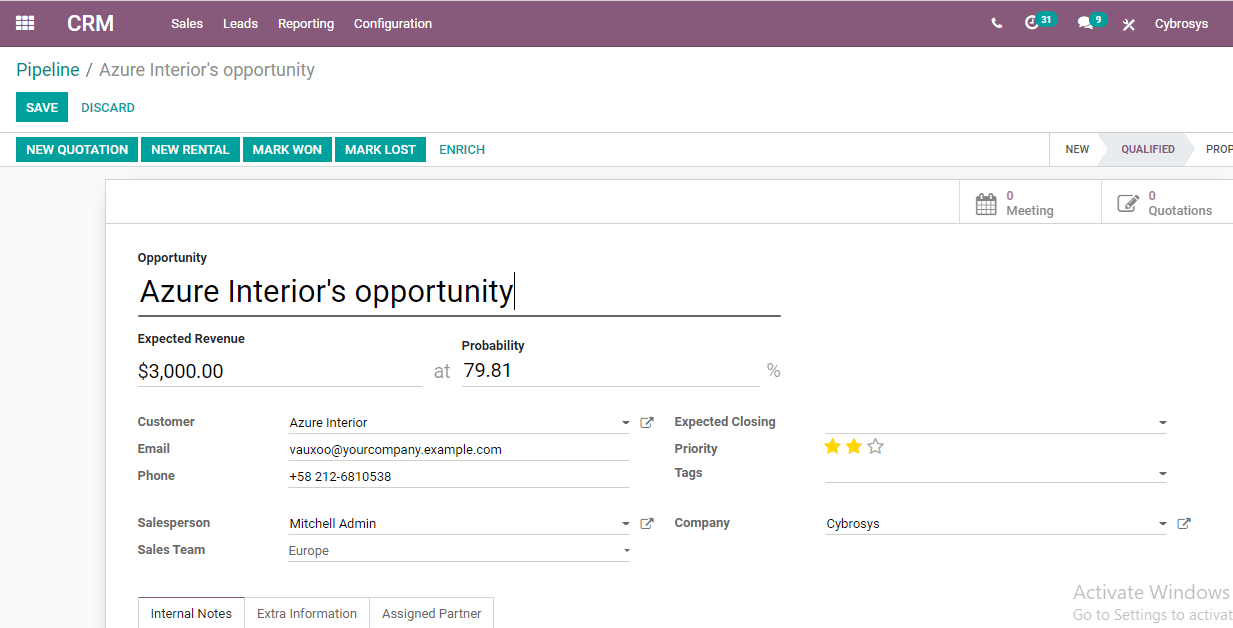Open the messages chat icon with 9 badge

[1085, 23]
